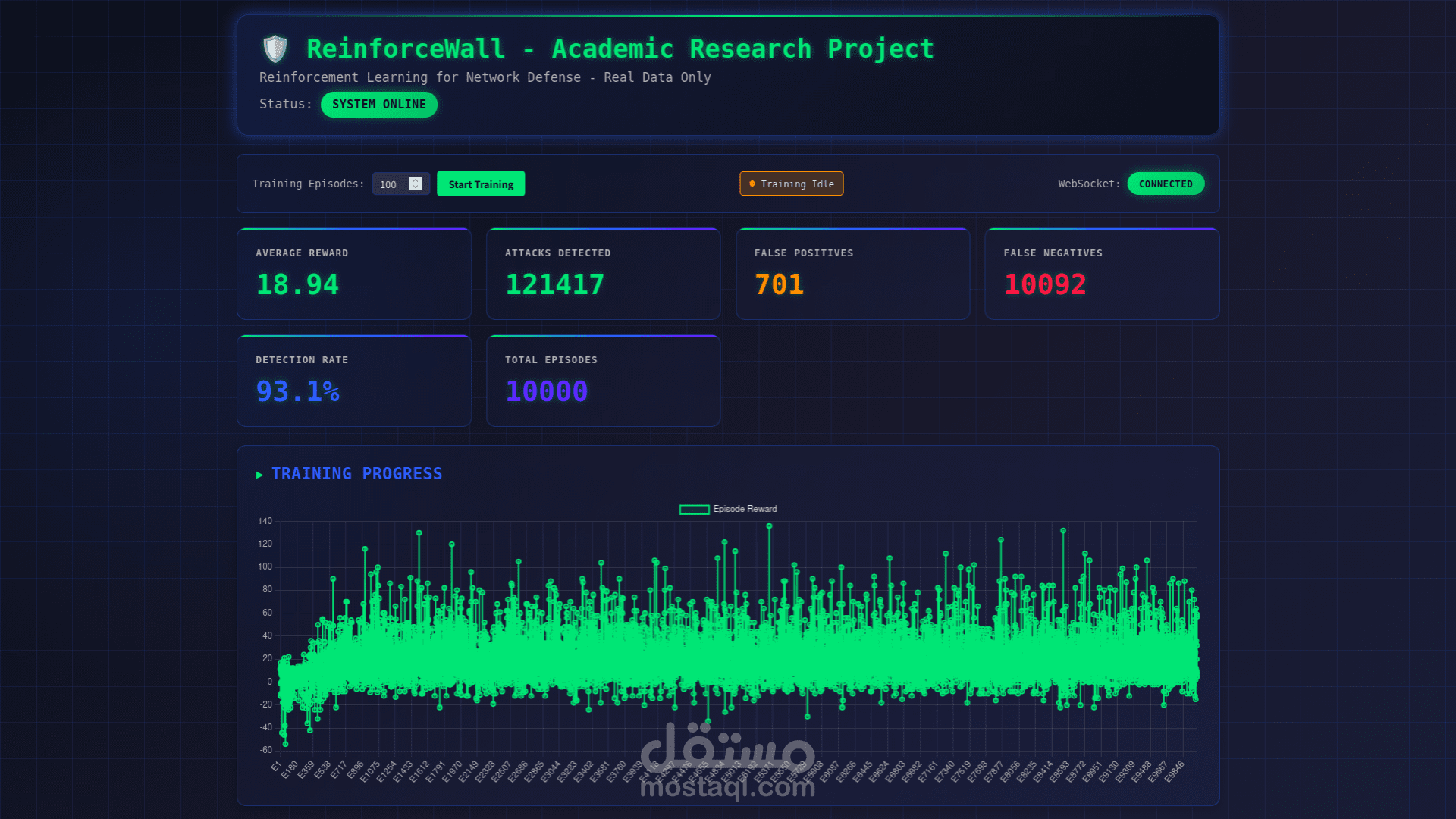This screenshot has width=1456, height=819.
Task: Click the Training Idle status indicator
Action: coord(791,184)
